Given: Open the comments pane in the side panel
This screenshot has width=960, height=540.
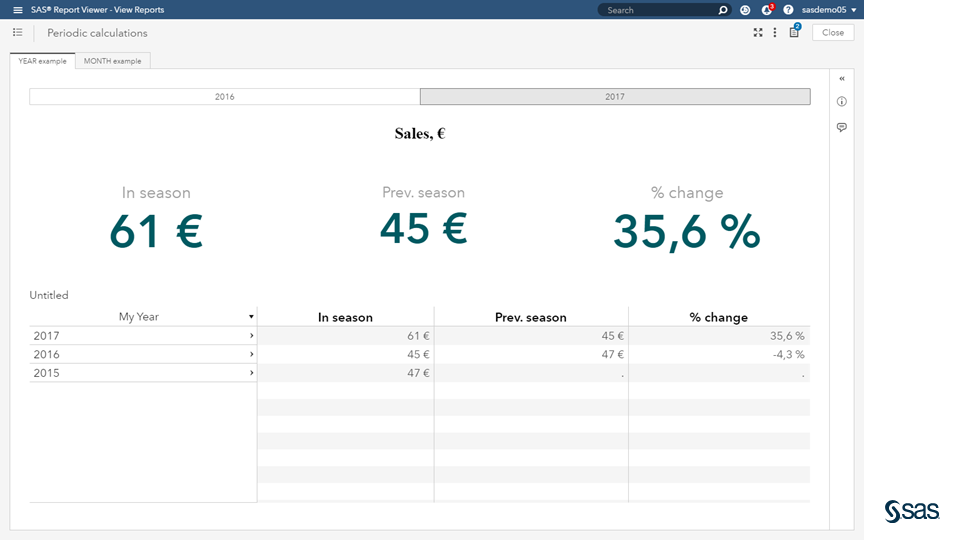Looking at the screenshot, I should coord(842,127).
